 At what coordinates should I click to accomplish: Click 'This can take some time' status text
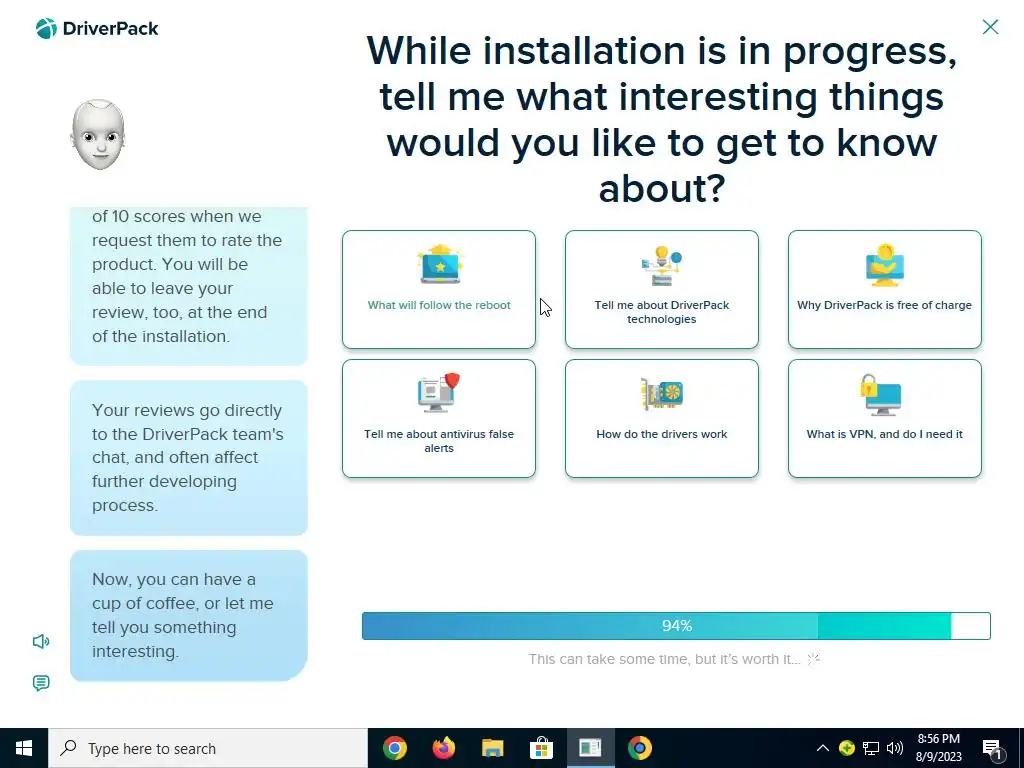[664, 659]
